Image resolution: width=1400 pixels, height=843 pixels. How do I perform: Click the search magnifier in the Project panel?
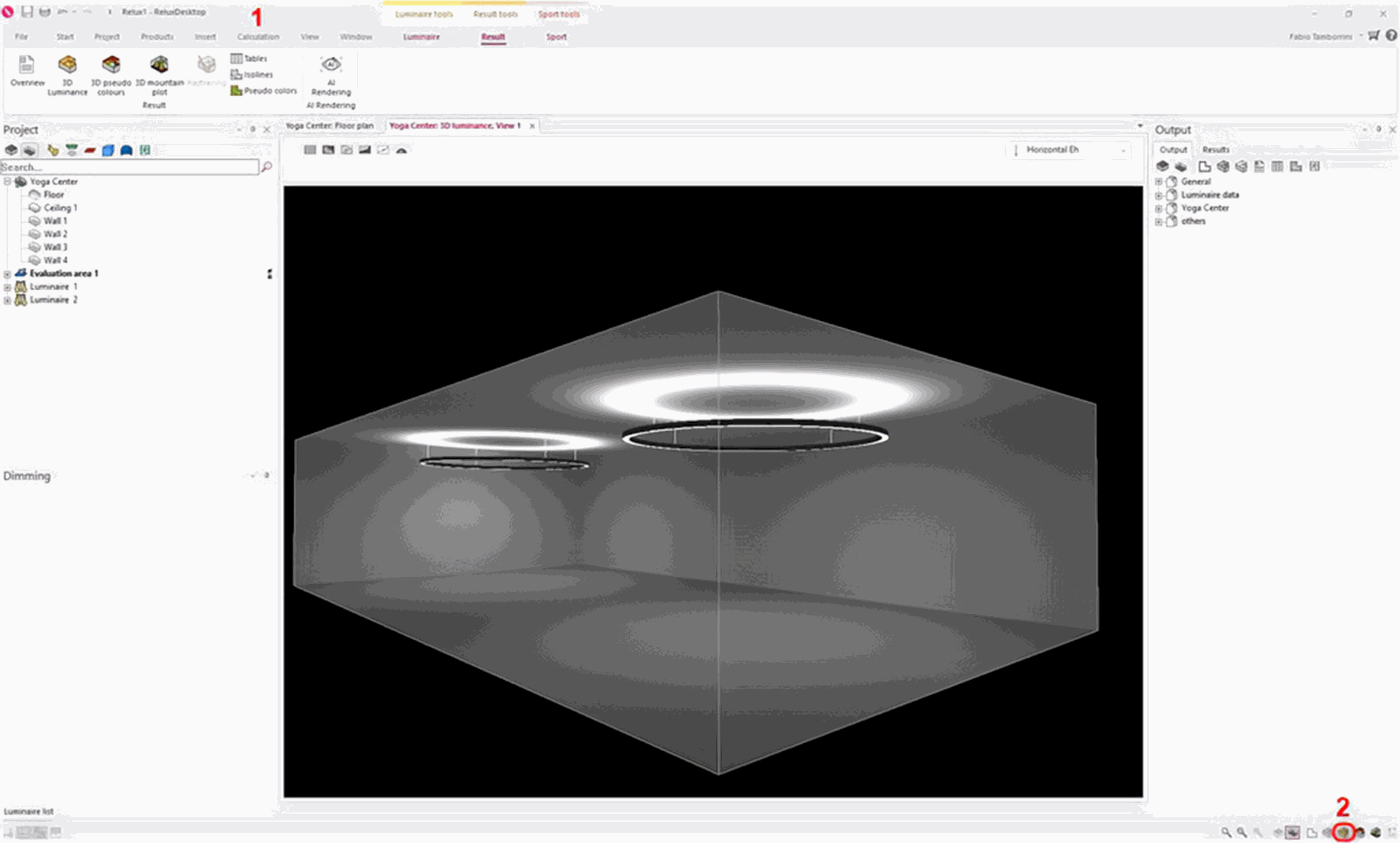[x=267, y=167]
